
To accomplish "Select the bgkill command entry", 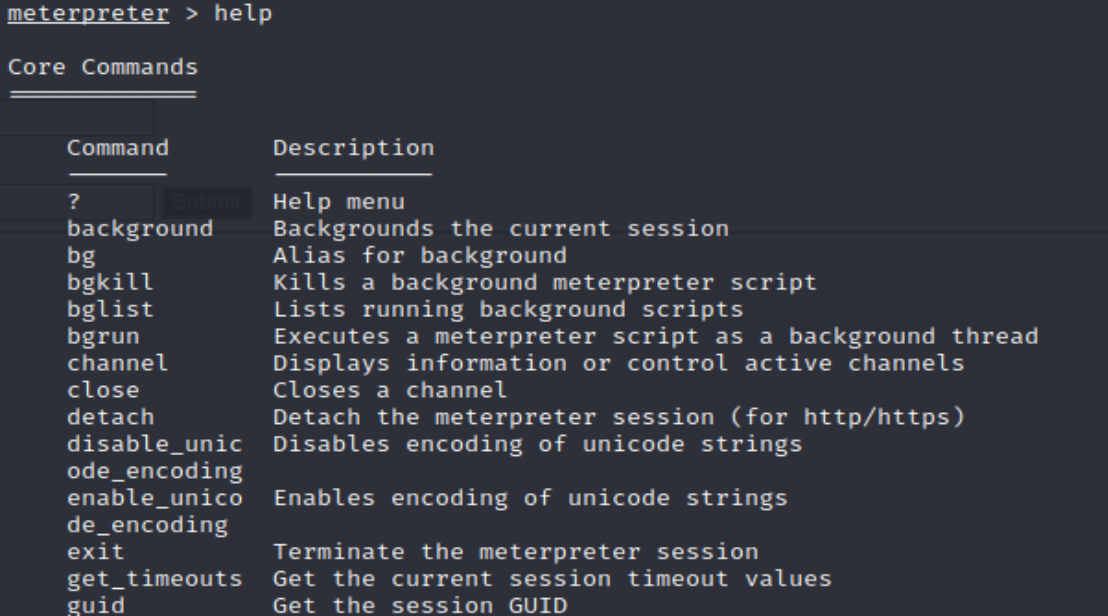I will click(110, 283).
